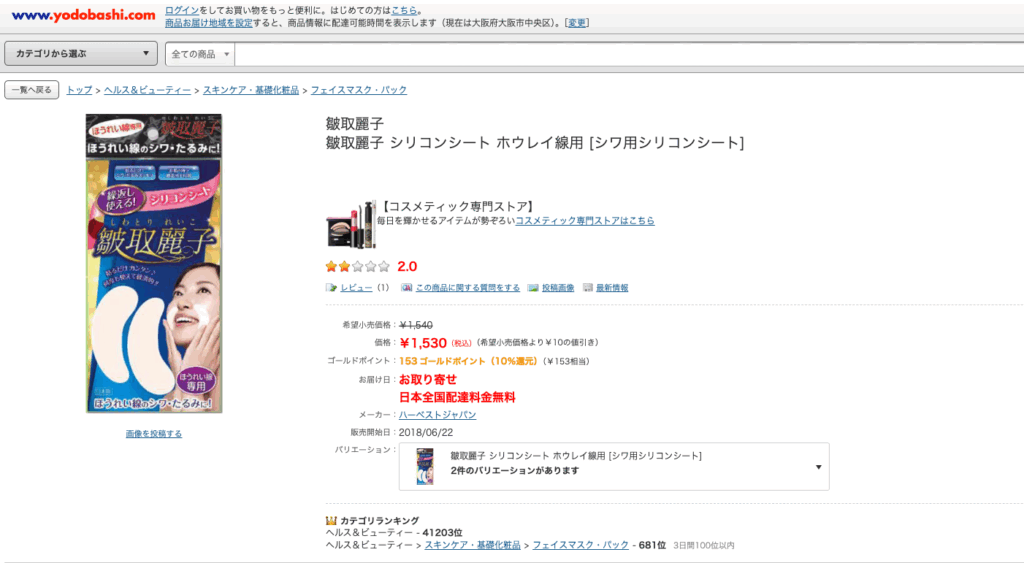
Task: Open スキンケア・基礎化粧品 breadcrumb link
Action: pos(251,90)
